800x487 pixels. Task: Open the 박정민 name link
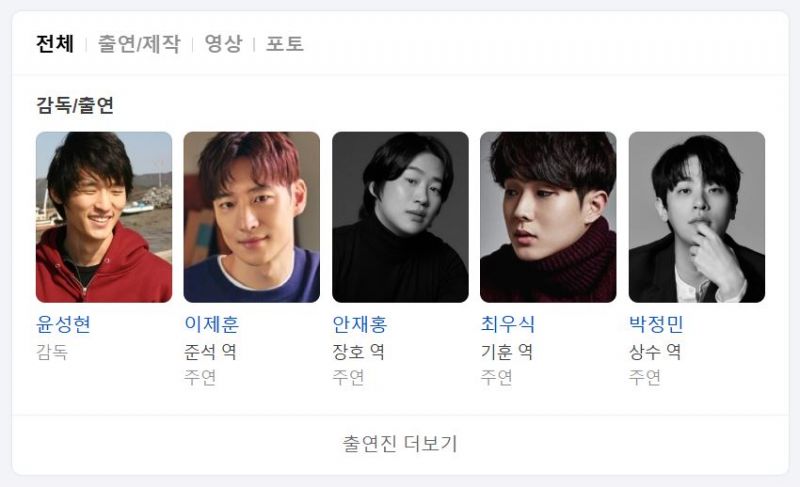pyautogui.click(x=656, y=324)
